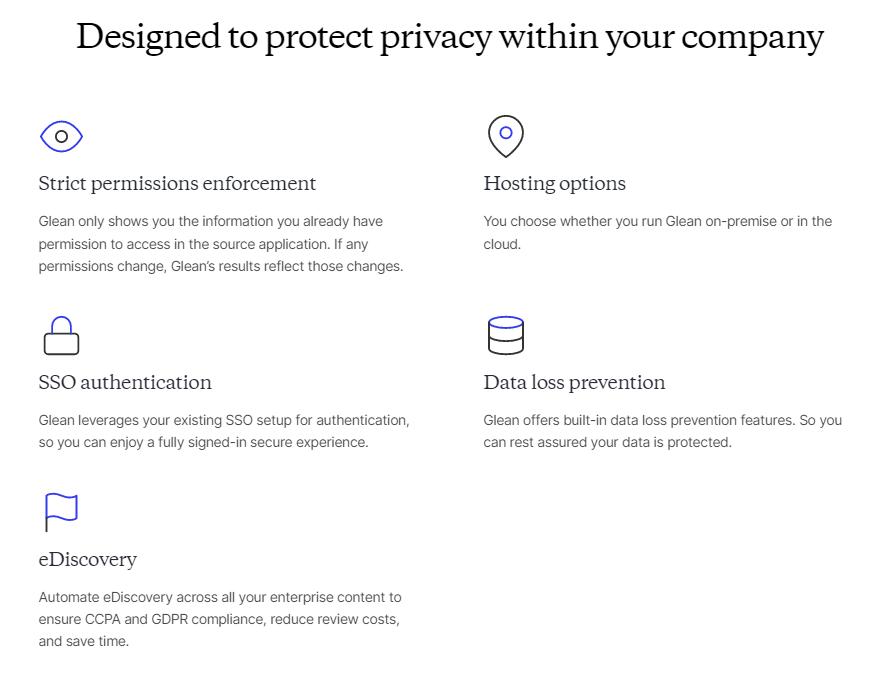The height and width of the screenshot is (680, 882).
Task: Click the existing SSO setup description text
Action: [x=224, y=431]
